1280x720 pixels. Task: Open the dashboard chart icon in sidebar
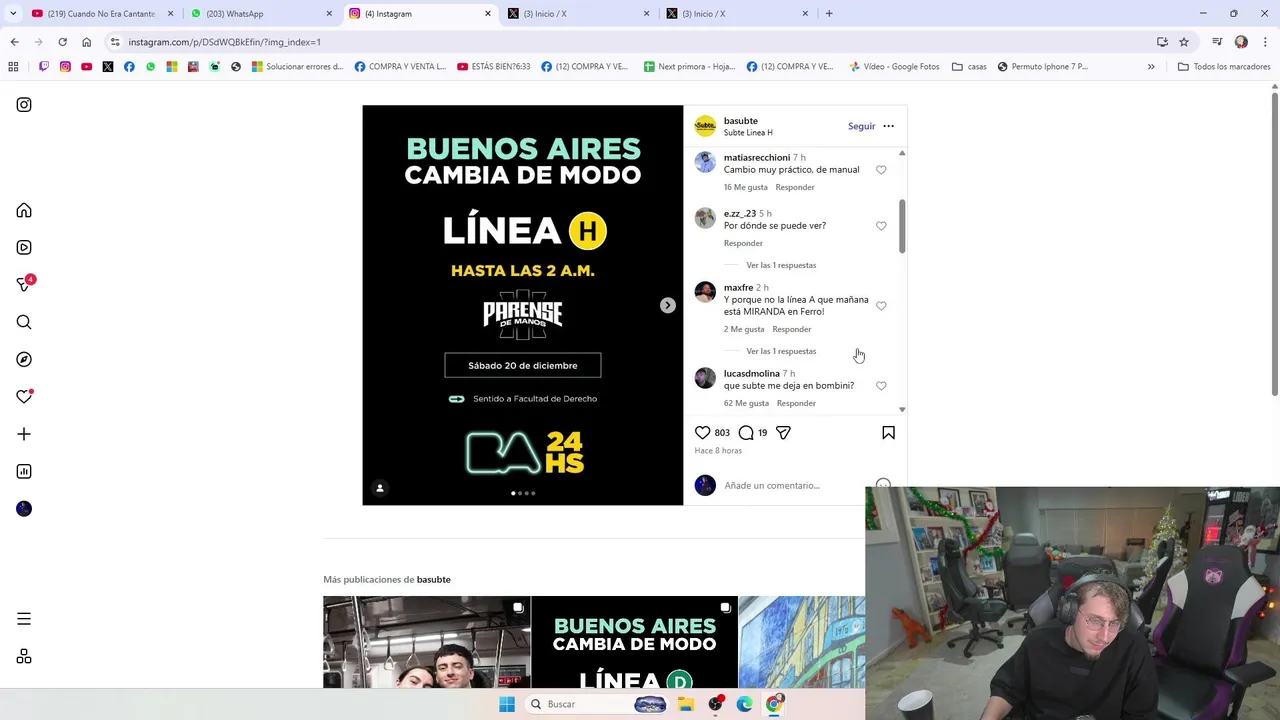pos(24,471)
